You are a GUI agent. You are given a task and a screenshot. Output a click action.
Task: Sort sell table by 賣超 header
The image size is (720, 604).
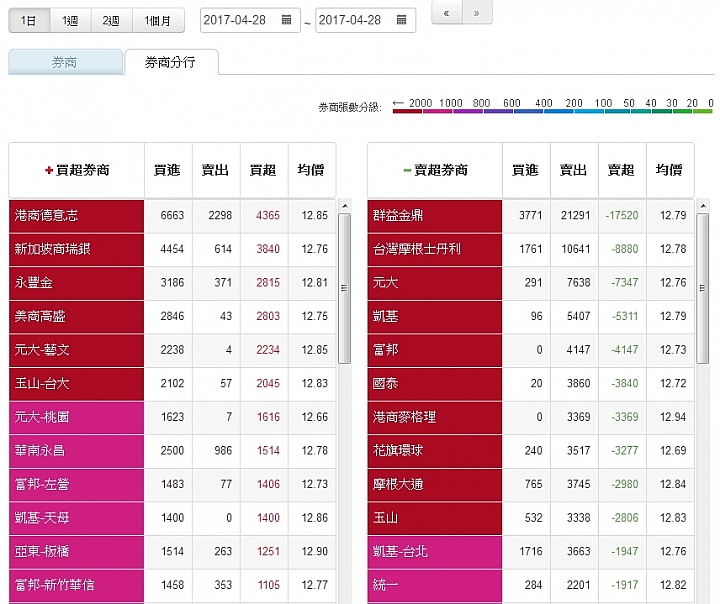pos(622,170)
